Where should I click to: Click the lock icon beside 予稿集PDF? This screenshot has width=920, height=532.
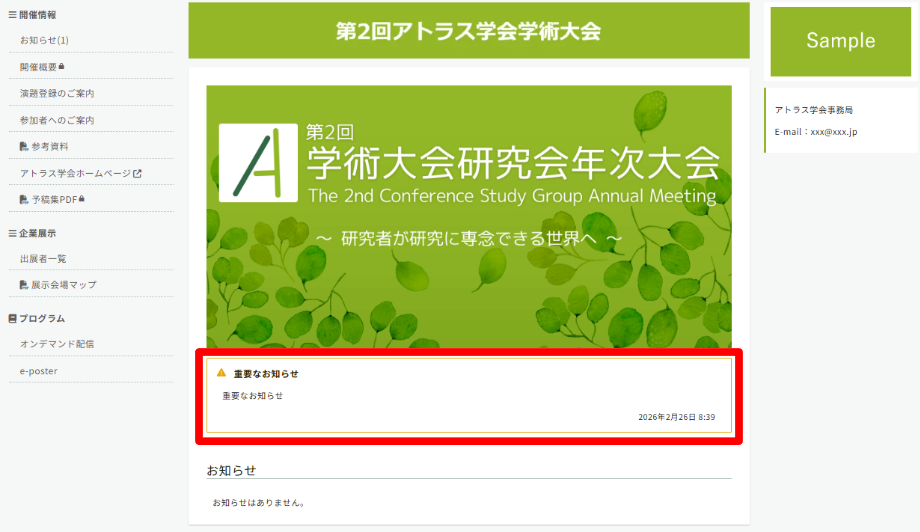[x=82, y=199]
